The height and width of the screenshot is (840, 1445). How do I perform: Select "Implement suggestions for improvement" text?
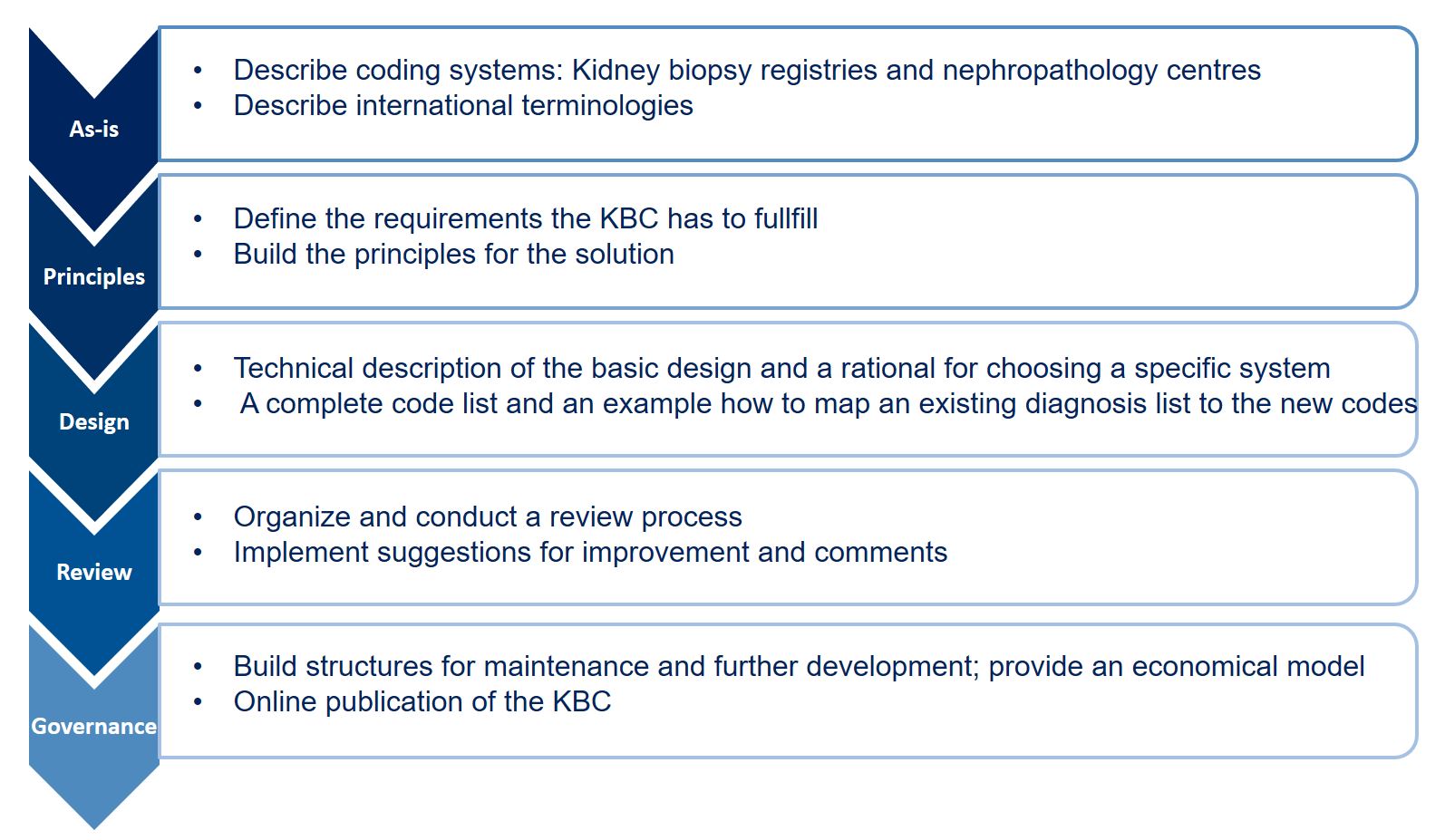pyautogui.click(x=589, y=552)
